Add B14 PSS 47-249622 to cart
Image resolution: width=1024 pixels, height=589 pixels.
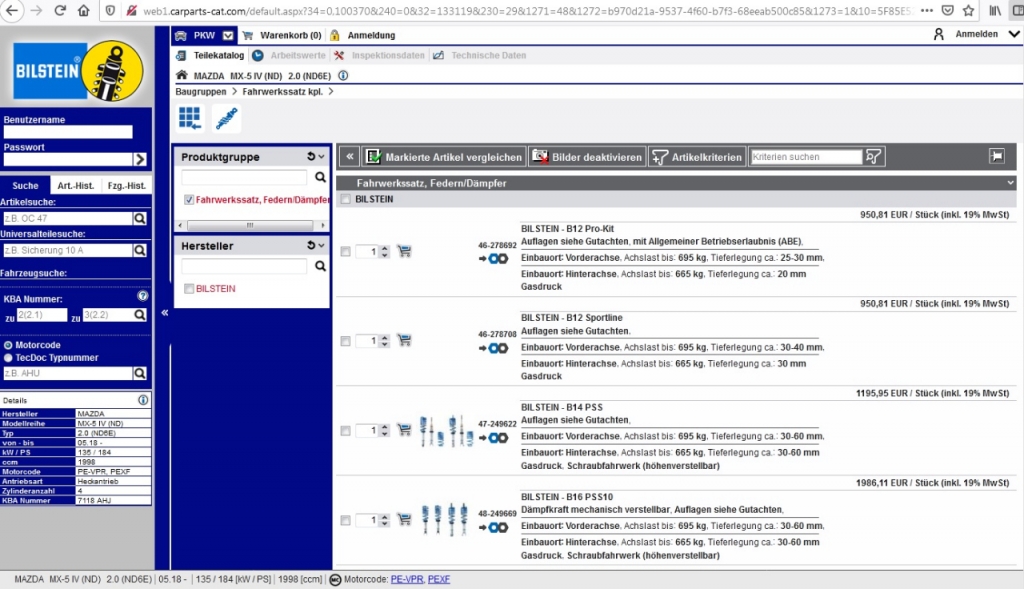pos(404,430)
